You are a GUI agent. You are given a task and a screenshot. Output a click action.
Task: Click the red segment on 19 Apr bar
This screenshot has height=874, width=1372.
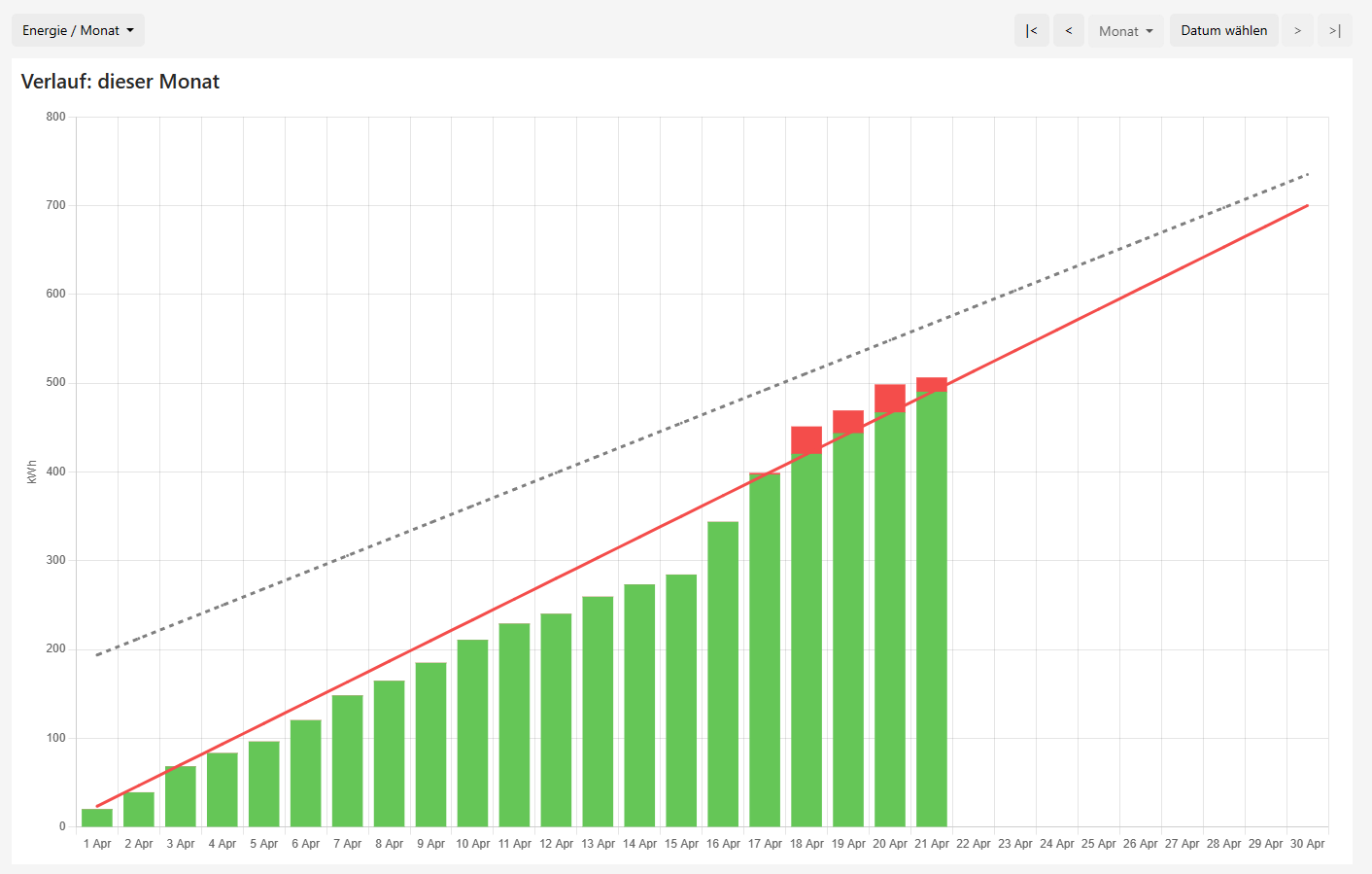(x=848, y=420)
